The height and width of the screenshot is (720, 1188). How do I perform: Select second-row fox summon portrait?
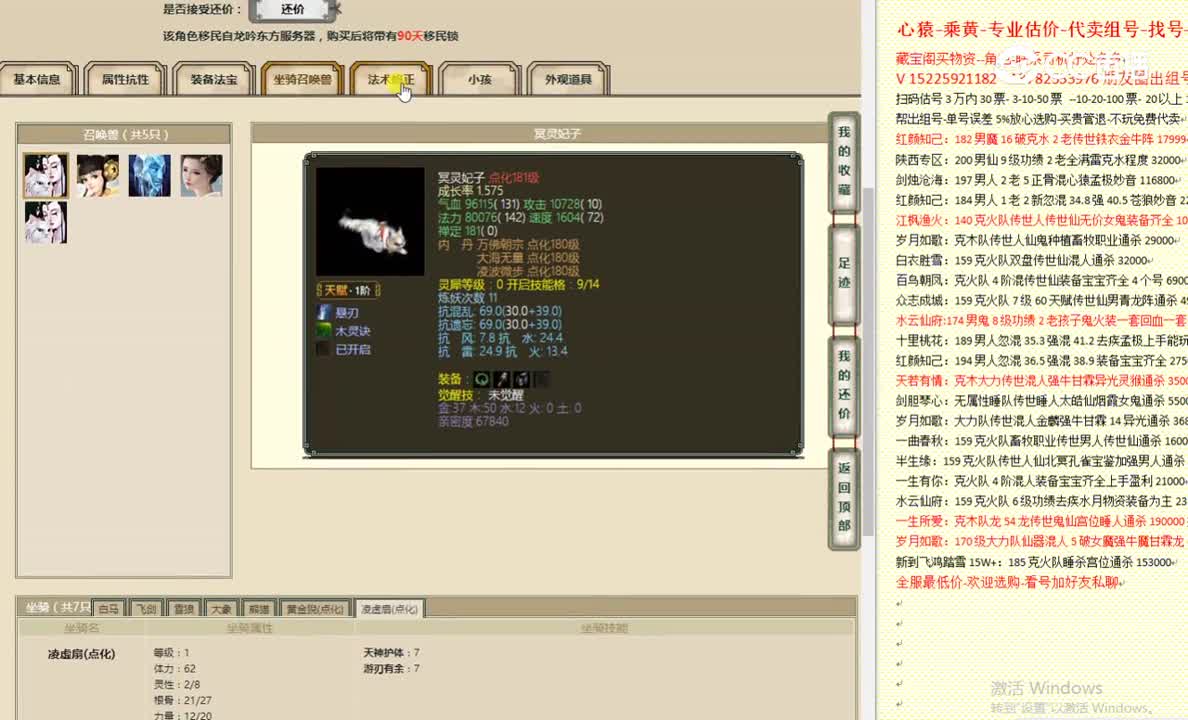[45, 222]
